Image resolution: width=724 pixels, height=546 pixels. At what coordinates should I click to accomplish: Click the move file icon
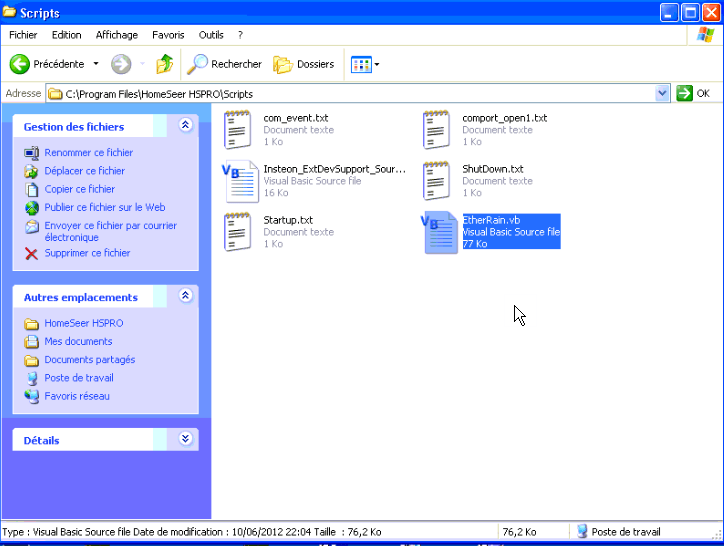[31, 171]
